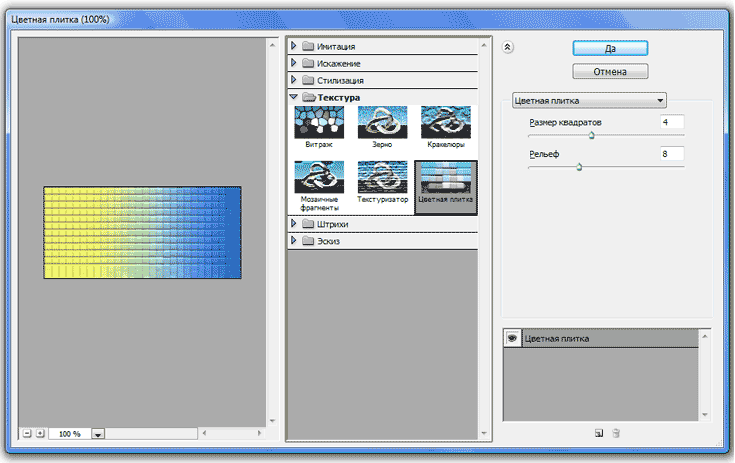The image size is (735, 463).
Task: Expand the Имитация filter folder
Action: coord(294,46)
